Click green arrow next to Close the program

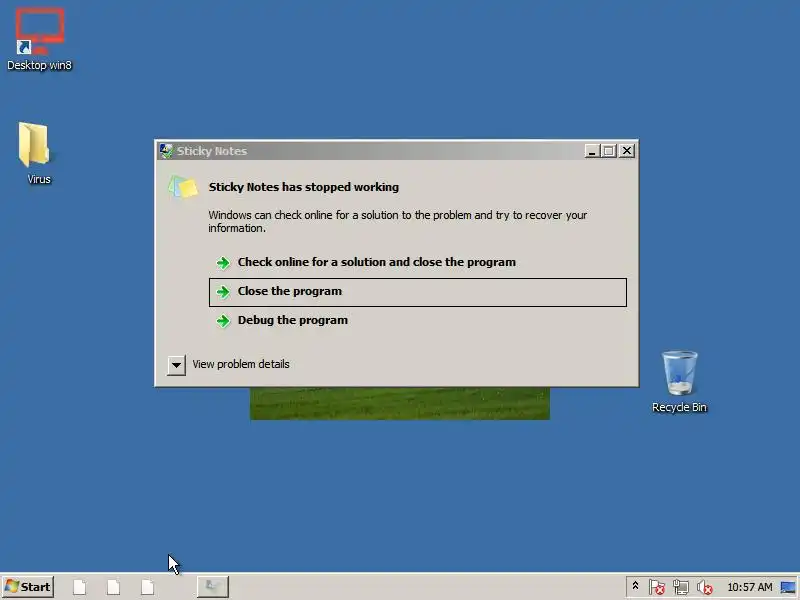(223, 292)
